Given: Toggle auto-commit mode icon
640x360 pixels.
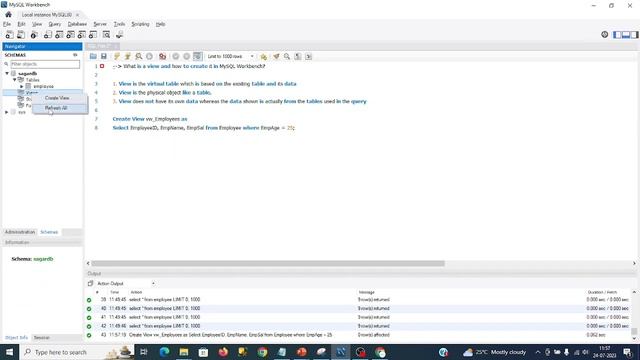Looking at the screenshot, I should click(x=198, y=56).
